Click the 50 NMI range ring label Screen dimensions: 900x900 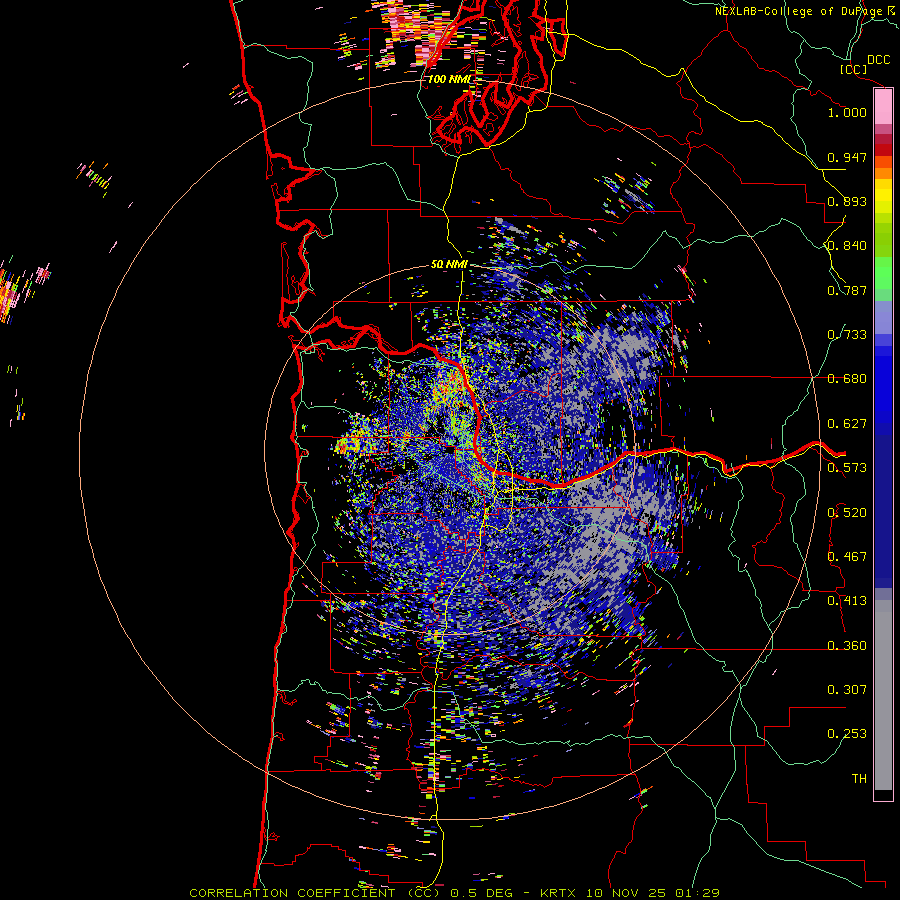click(449, 265)
